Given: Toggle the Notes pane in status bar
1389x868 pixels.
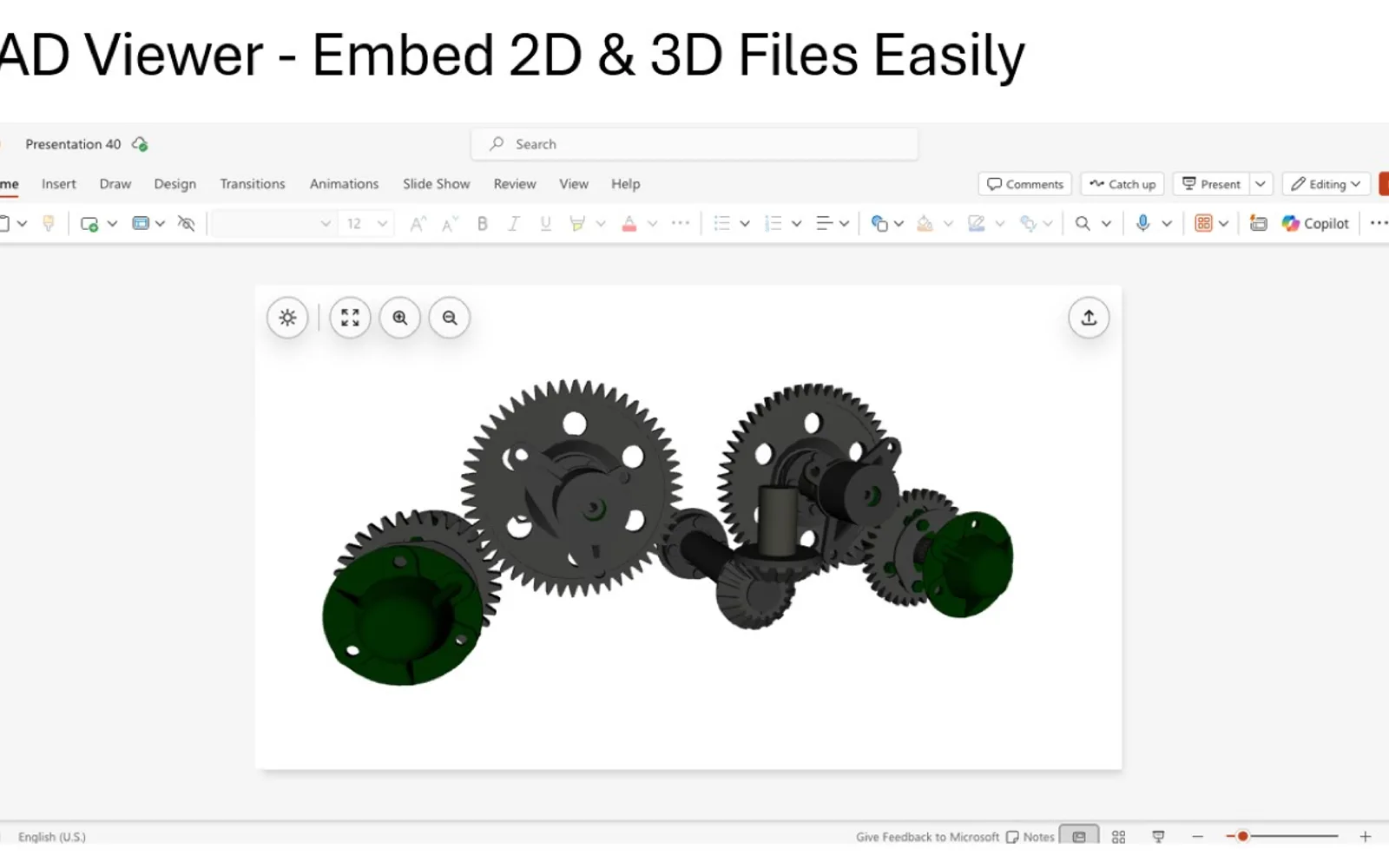Looking at the screenshot, I should 1030,837.
